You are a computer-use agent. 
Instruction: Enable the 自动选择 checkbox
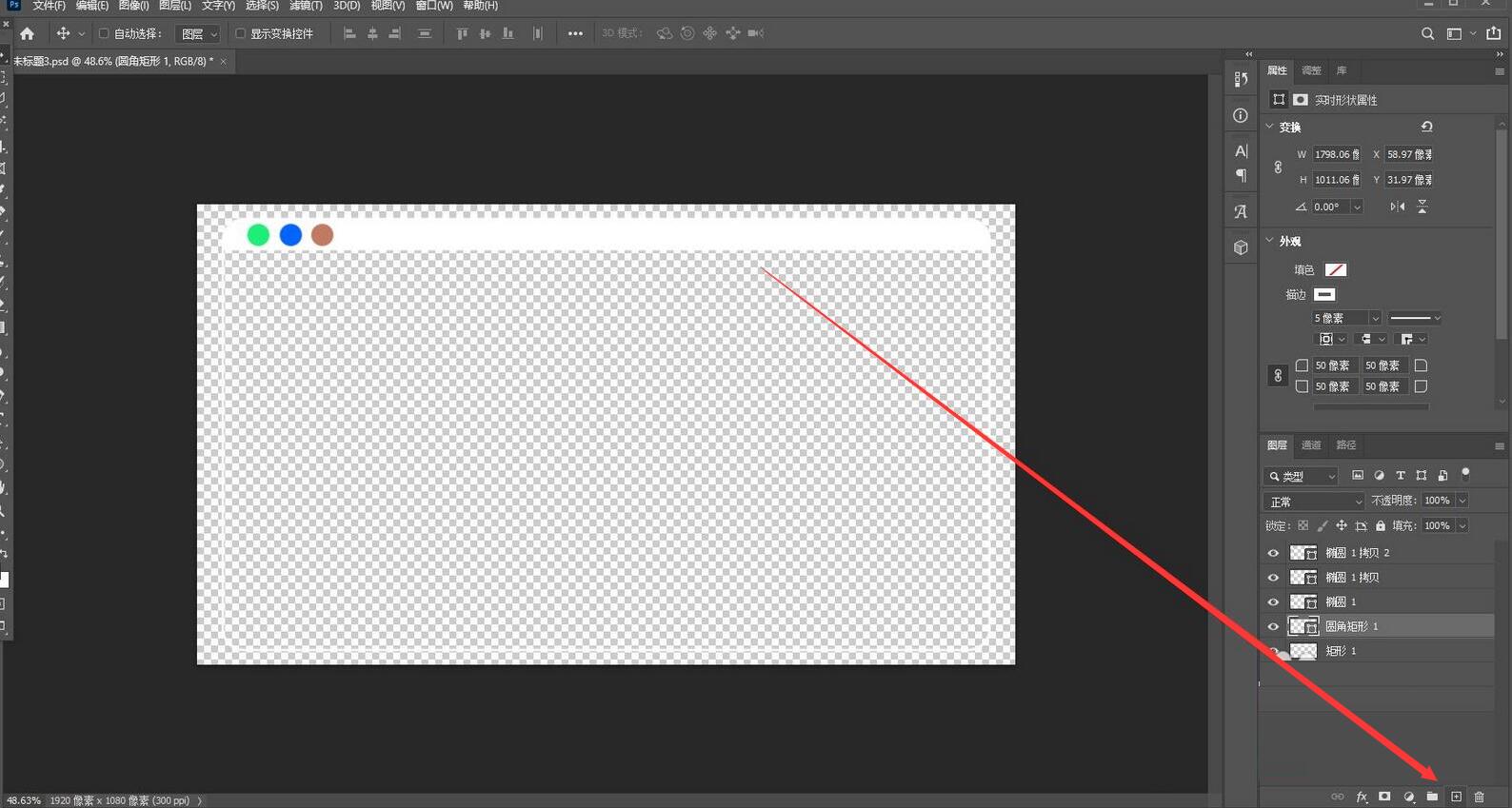click(x=104, y=33)
